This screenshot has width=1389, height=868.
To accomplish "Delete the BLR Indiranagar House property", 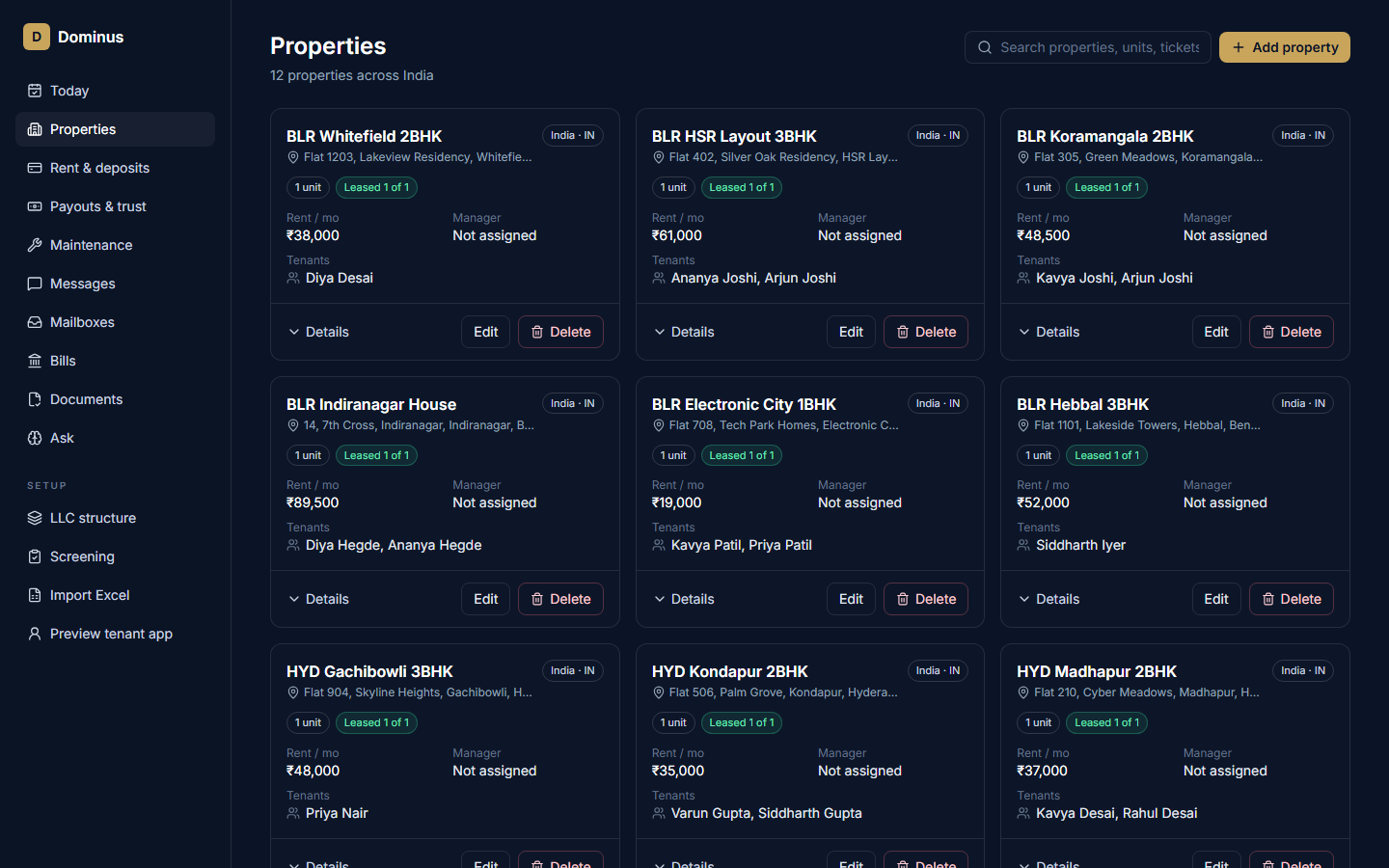I will (560, 599).
